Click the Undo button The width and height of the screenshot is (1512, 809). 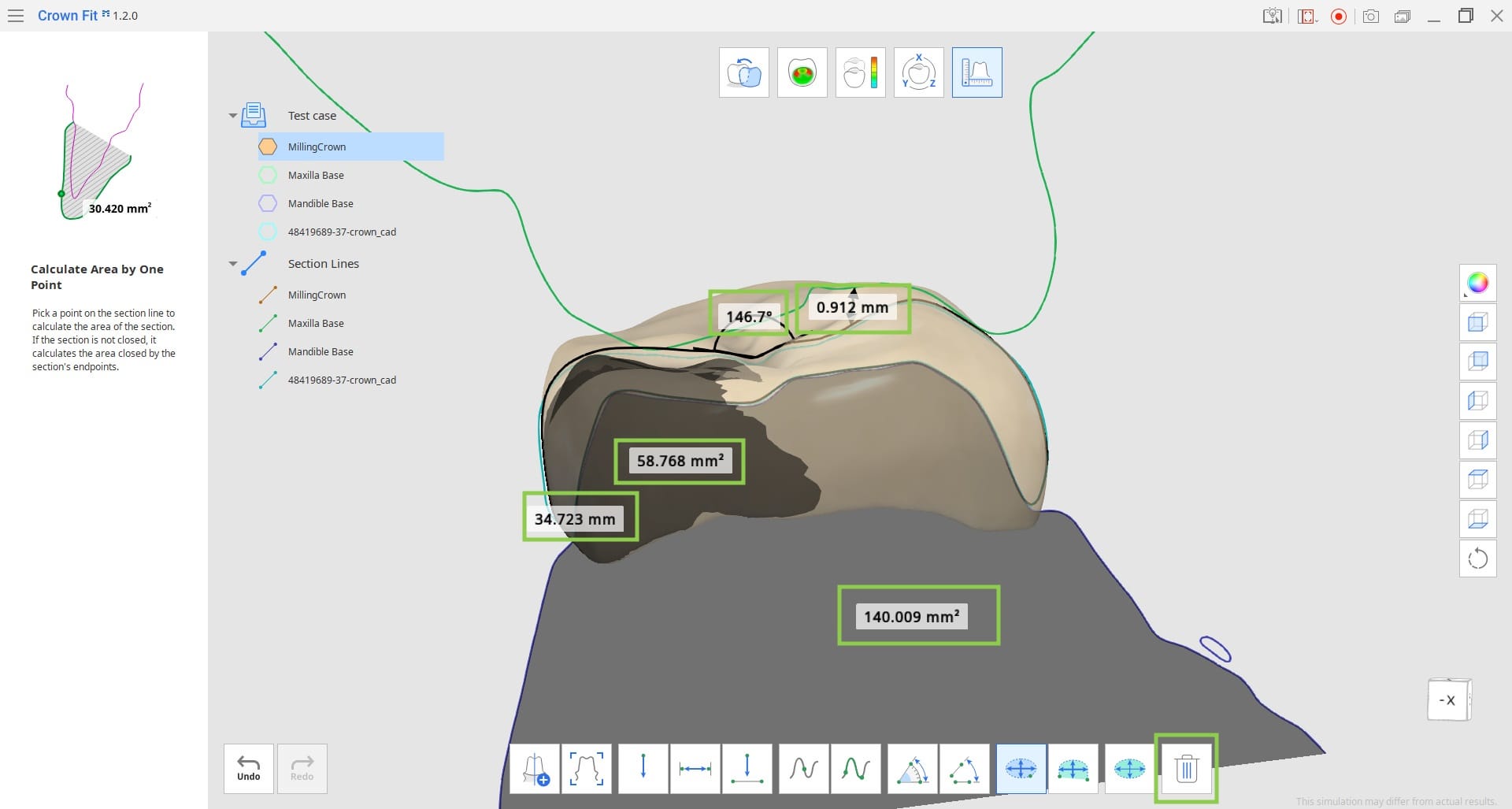coord(248,768)
